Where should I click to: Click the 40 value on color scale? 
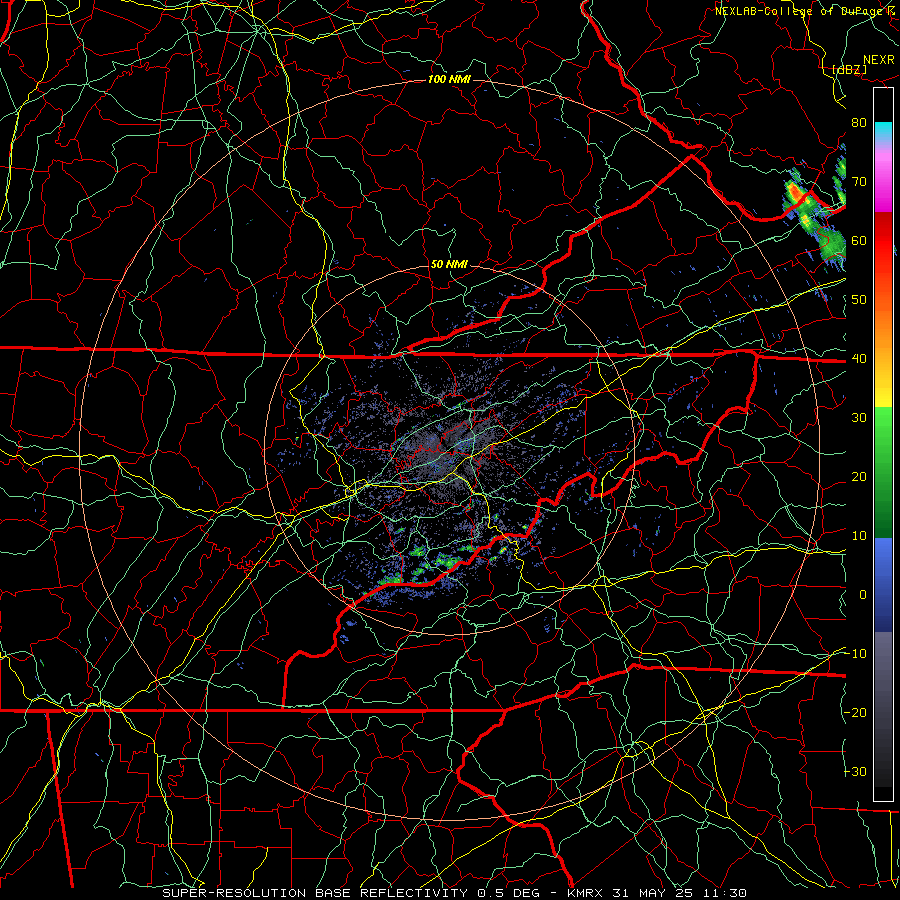click(x=859, y=359)
